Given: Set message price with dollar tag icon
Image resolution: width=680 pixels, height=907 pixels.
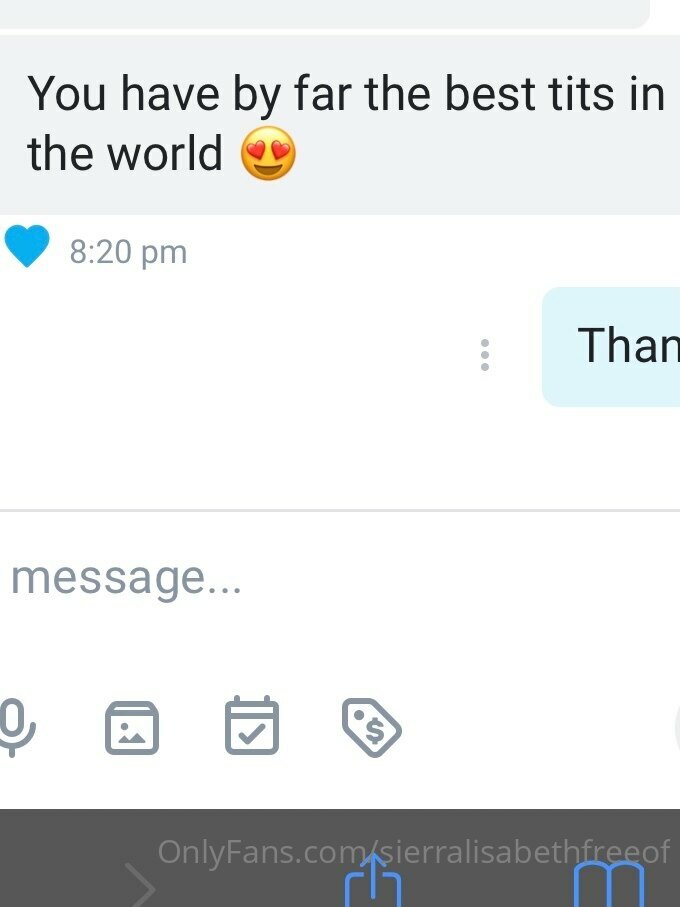Looking at the screenshot, I should [372, 728].
